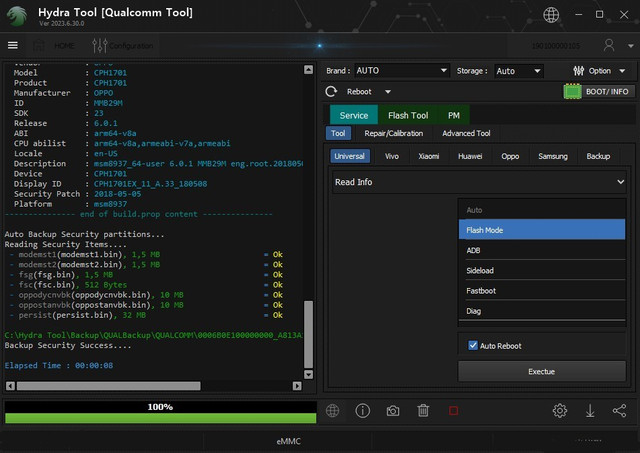The image size is (640, 453).
Task: Click the Reboot circular arrow icon
Action: pos(331,91)
